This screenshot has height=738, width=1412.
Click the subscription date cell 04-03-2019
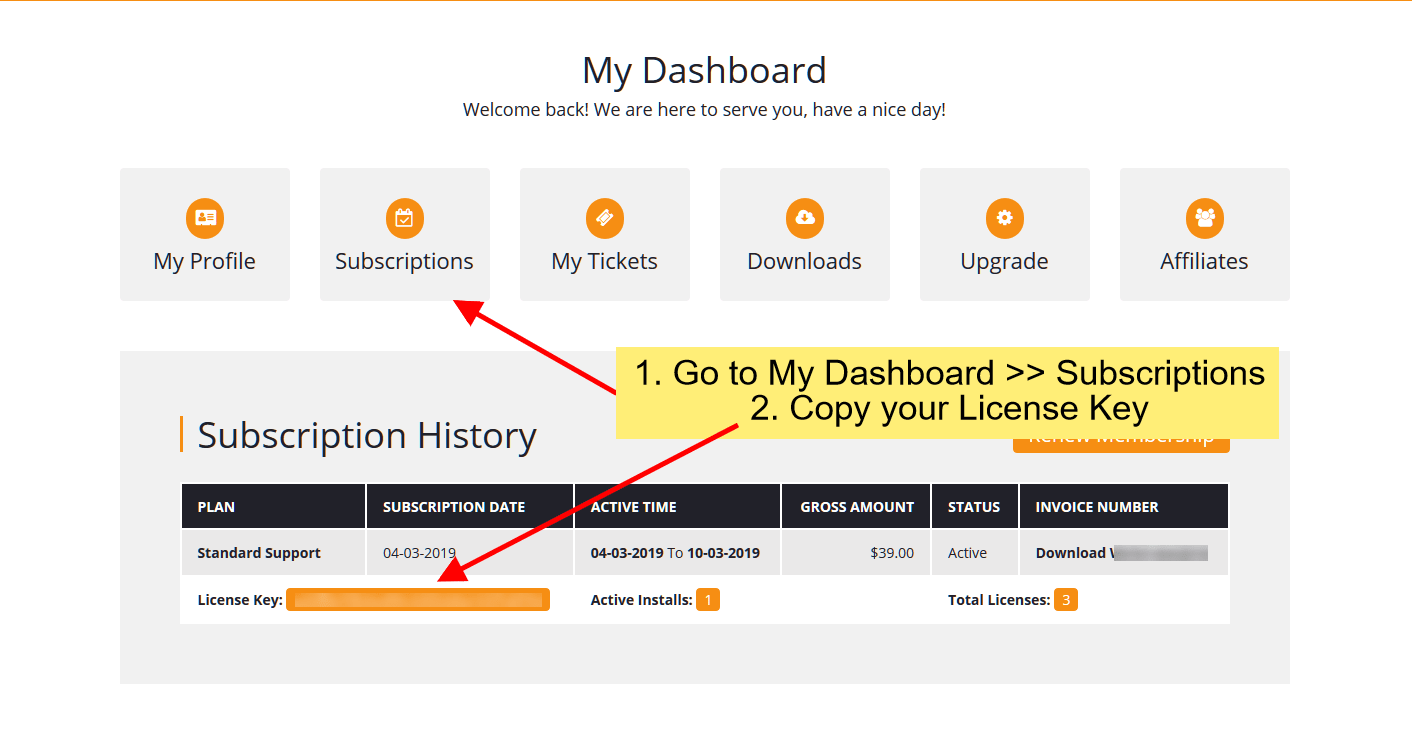pyautogui.click(x=470, y=553)
